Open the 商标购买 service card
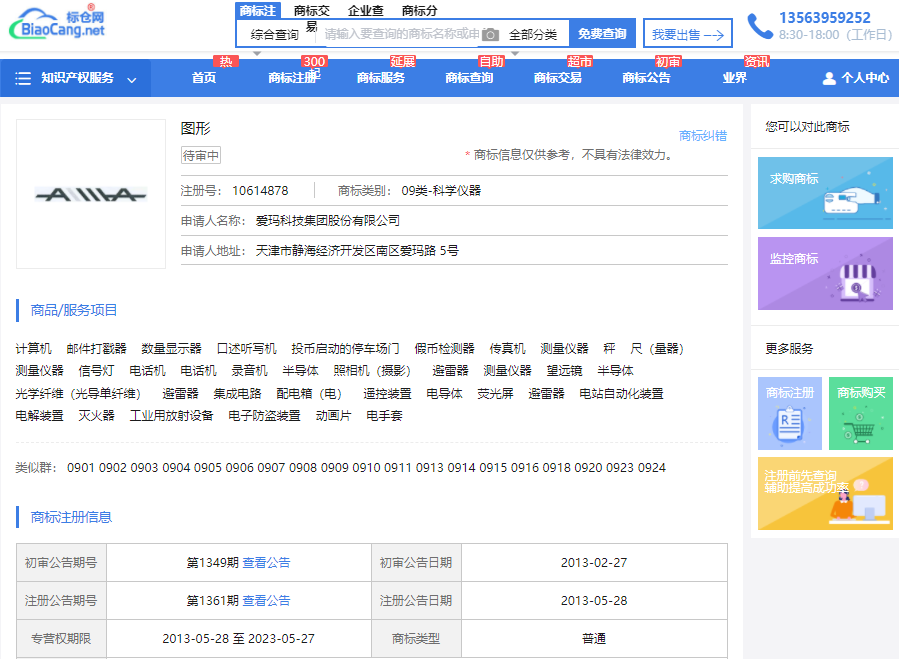Image resolution: width=899 pixels, height=659 pixels. pos(861,414)
